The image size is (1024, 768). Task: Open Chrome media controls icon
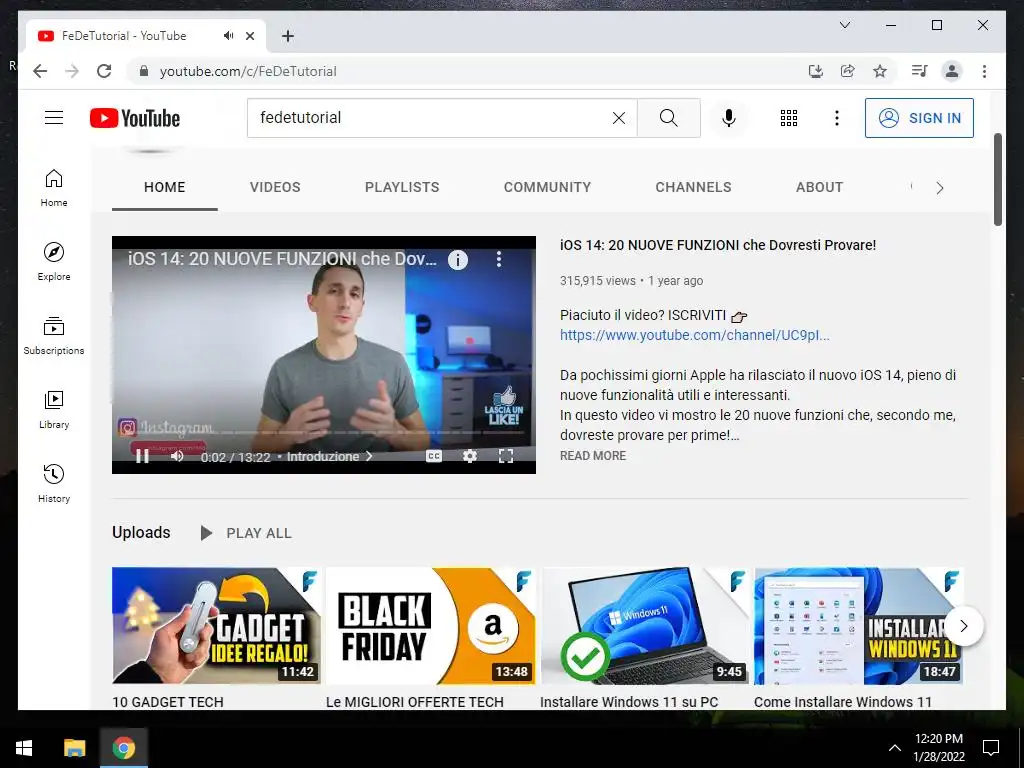click(x=920, y=71)
